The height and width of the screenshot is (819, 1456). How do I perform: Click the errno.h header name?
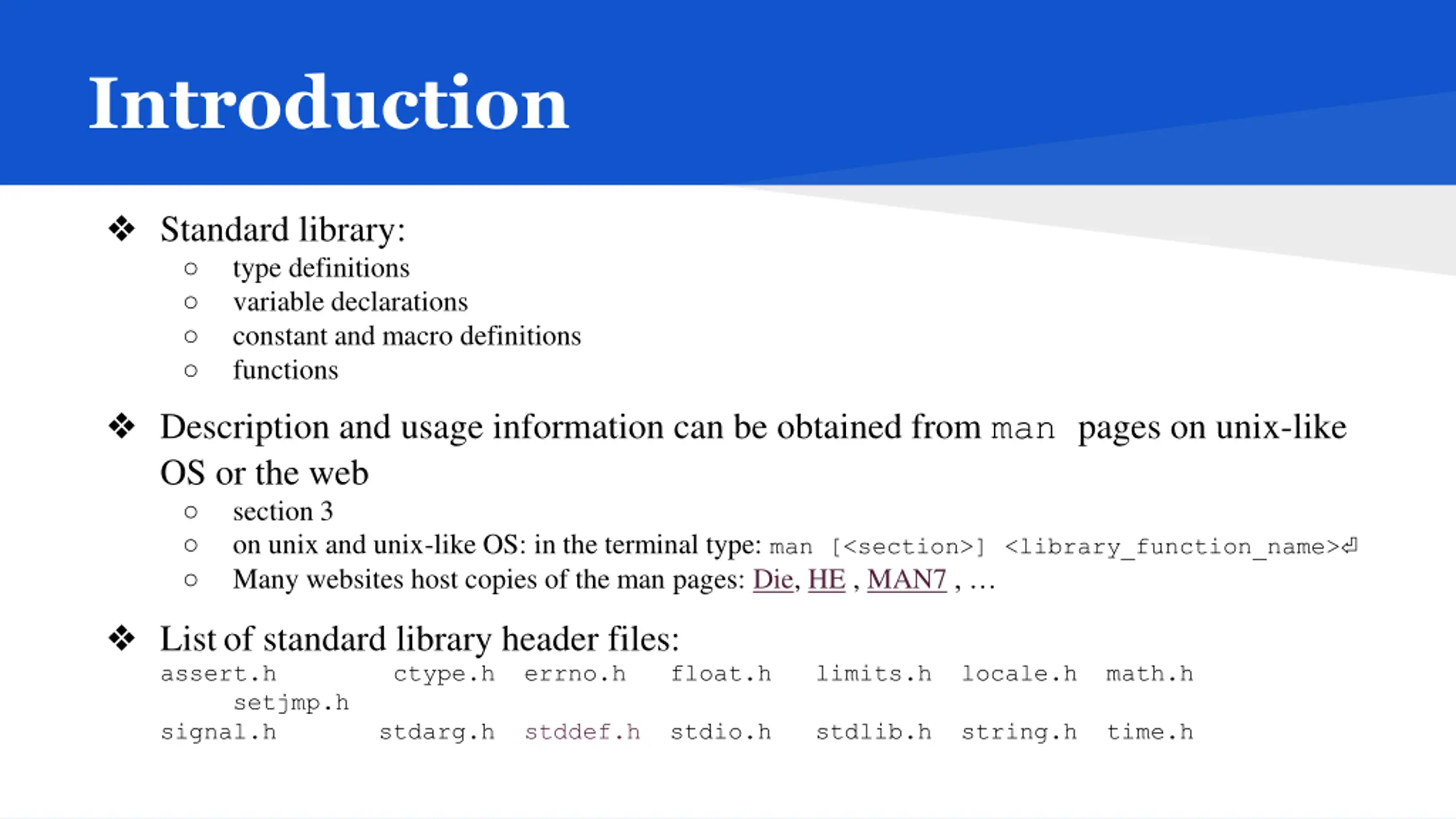click(574, 674)
